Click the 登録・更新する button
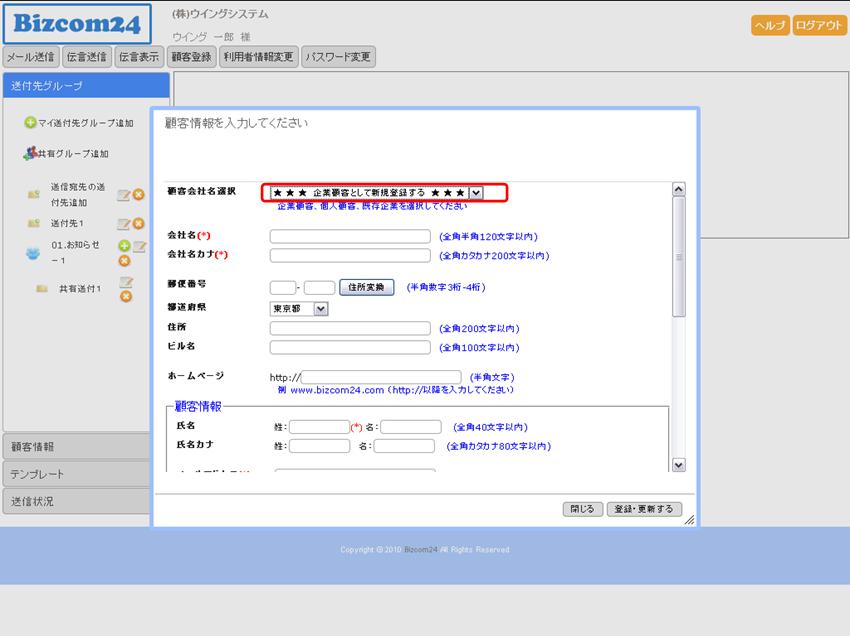This screenshot has height=636, width=850. coord(645,509)
